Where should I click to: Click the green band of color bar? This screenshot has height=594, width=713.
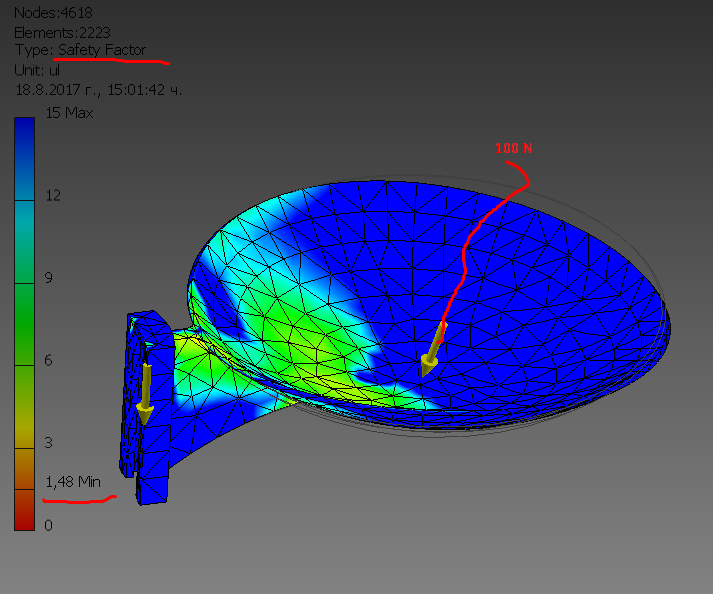[x=25, y=324]
